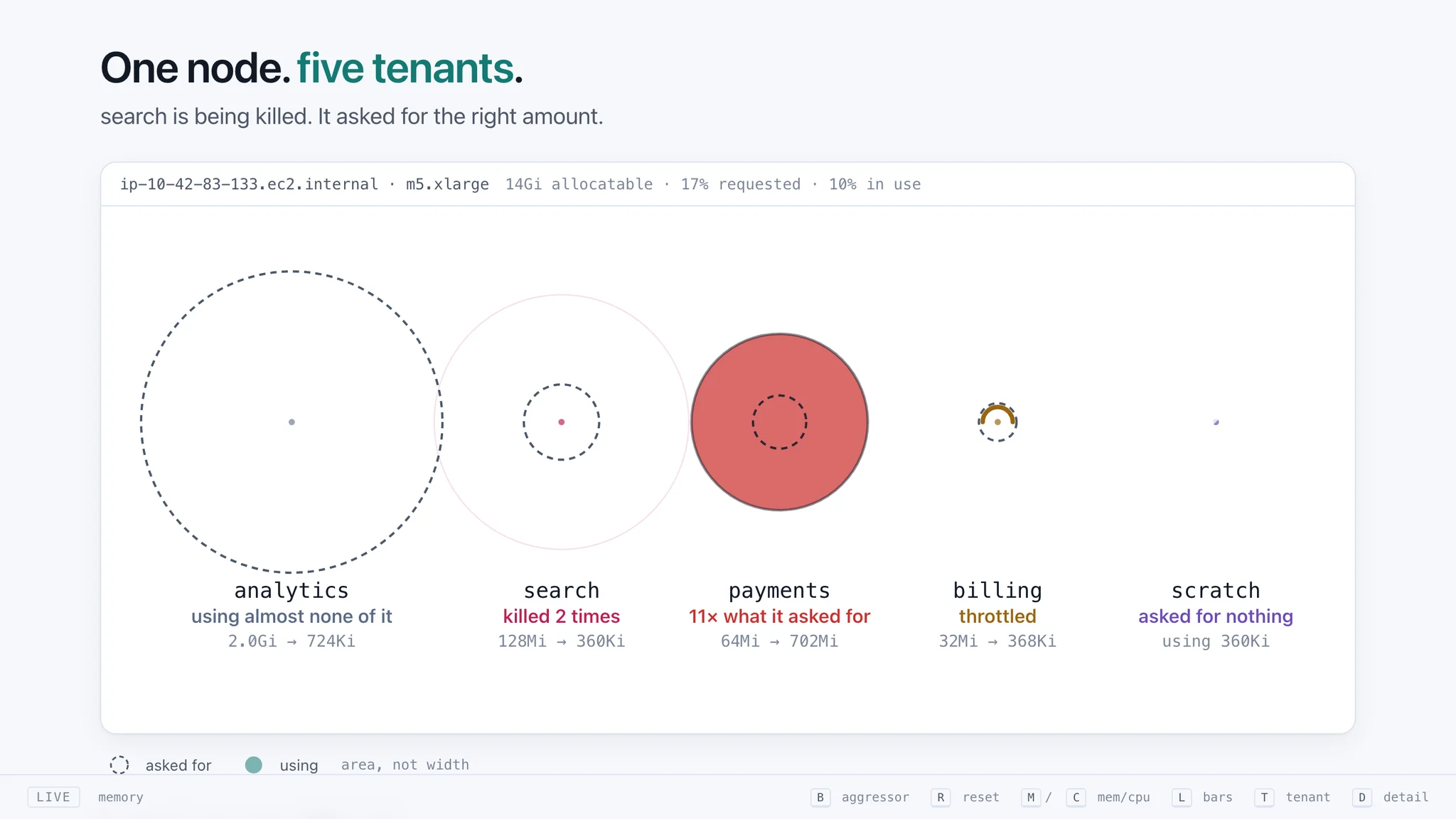The width and height of the screenshot is (1456, 819).
Task: Click 'killed 2 times' status text
Action: point(562,616)
